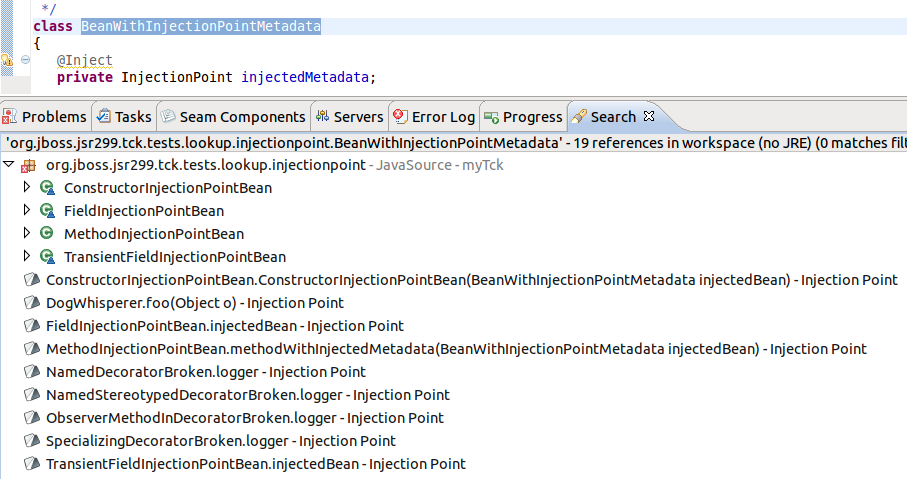Collapse the code fold at @Inject line

[25, 60]
